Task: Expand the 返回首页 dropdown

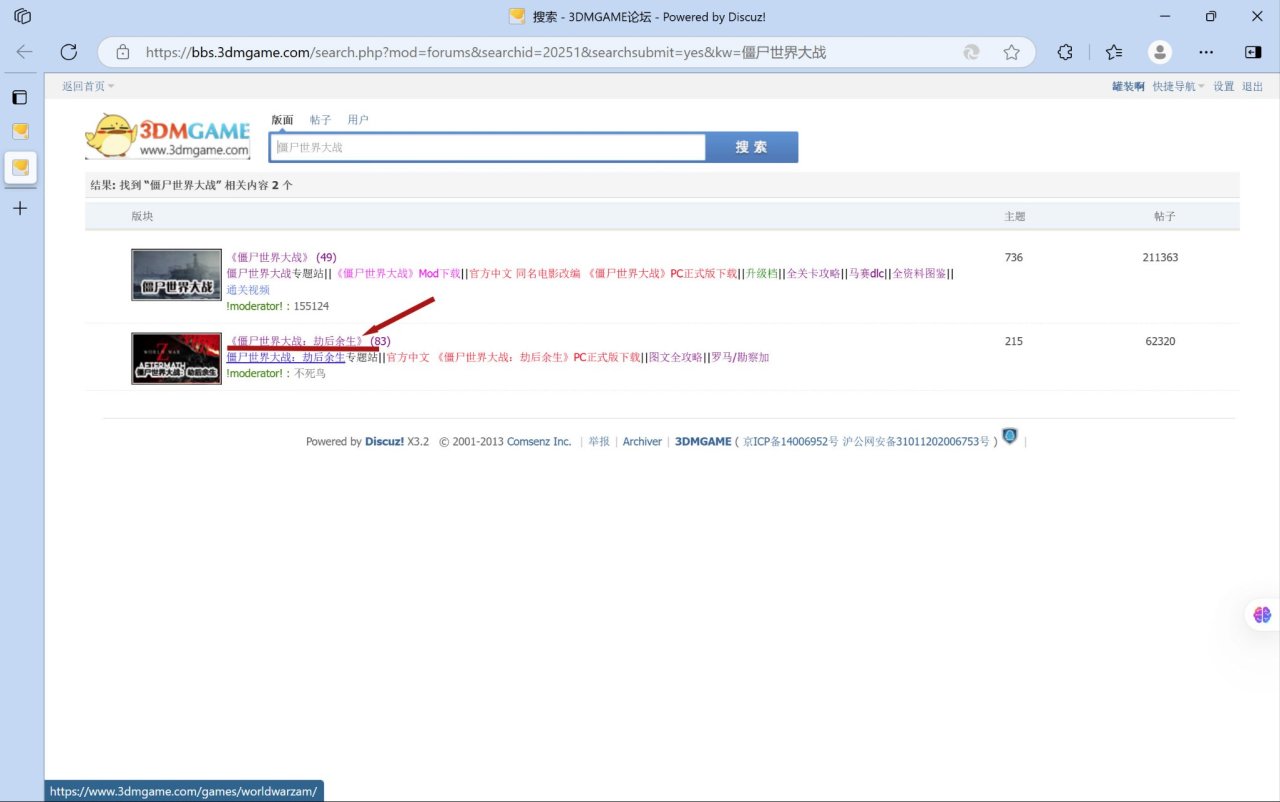Action: click(x=88, y=87)
